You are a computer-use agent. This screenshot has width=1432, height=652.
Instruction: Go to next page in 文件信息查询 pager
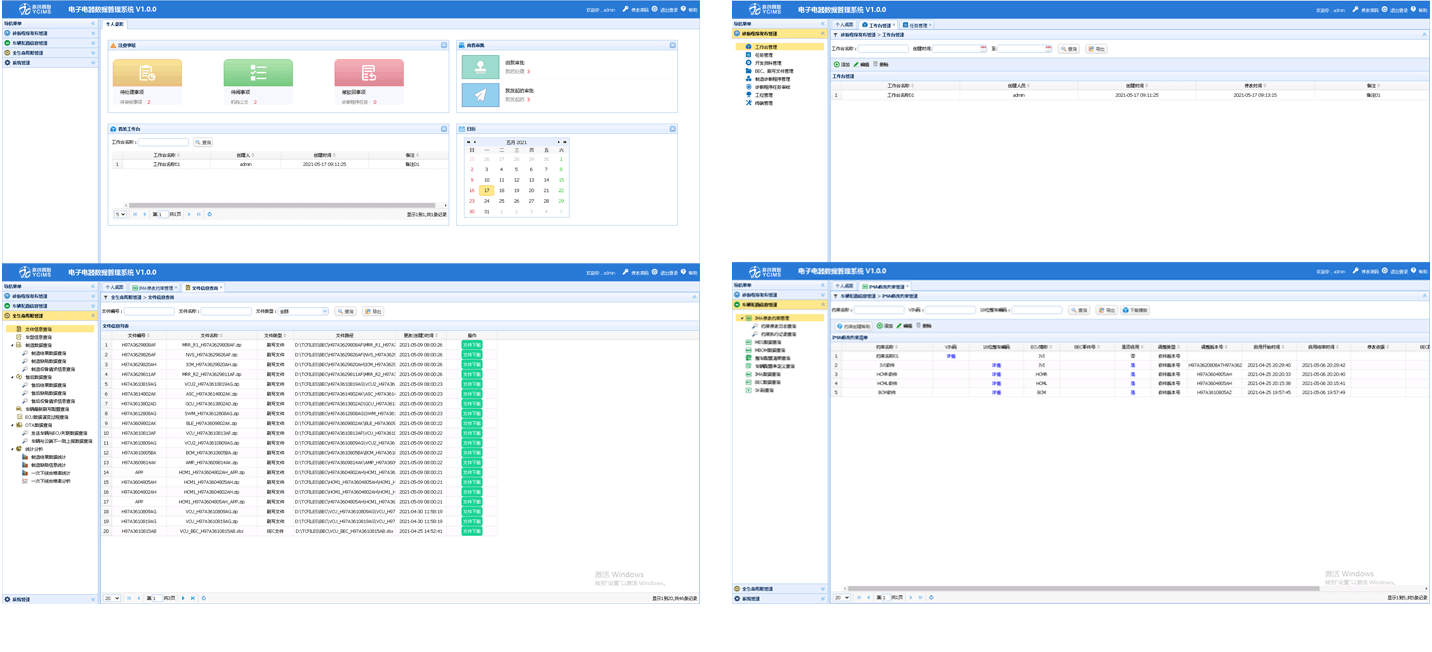pos(183,598)
